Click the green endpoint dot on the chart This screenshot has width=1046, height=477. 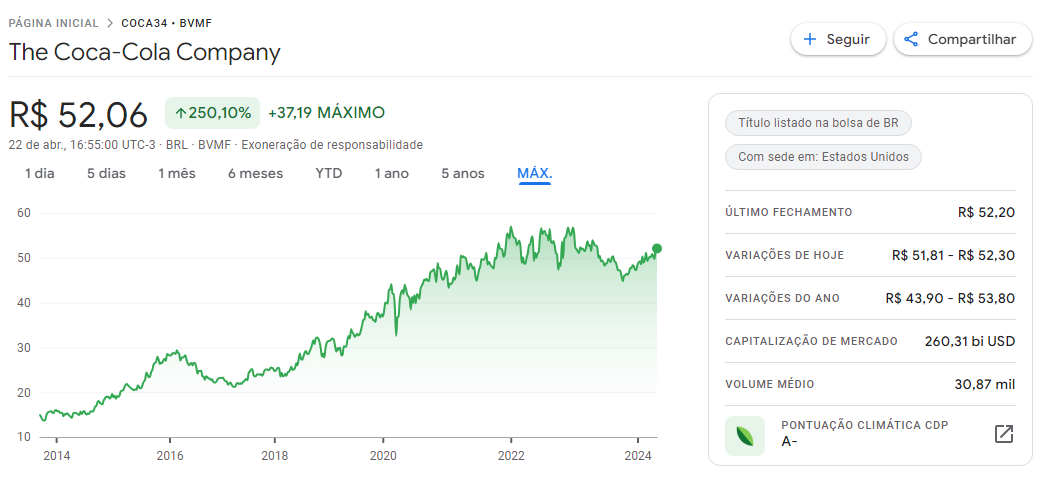click(657, 248)
